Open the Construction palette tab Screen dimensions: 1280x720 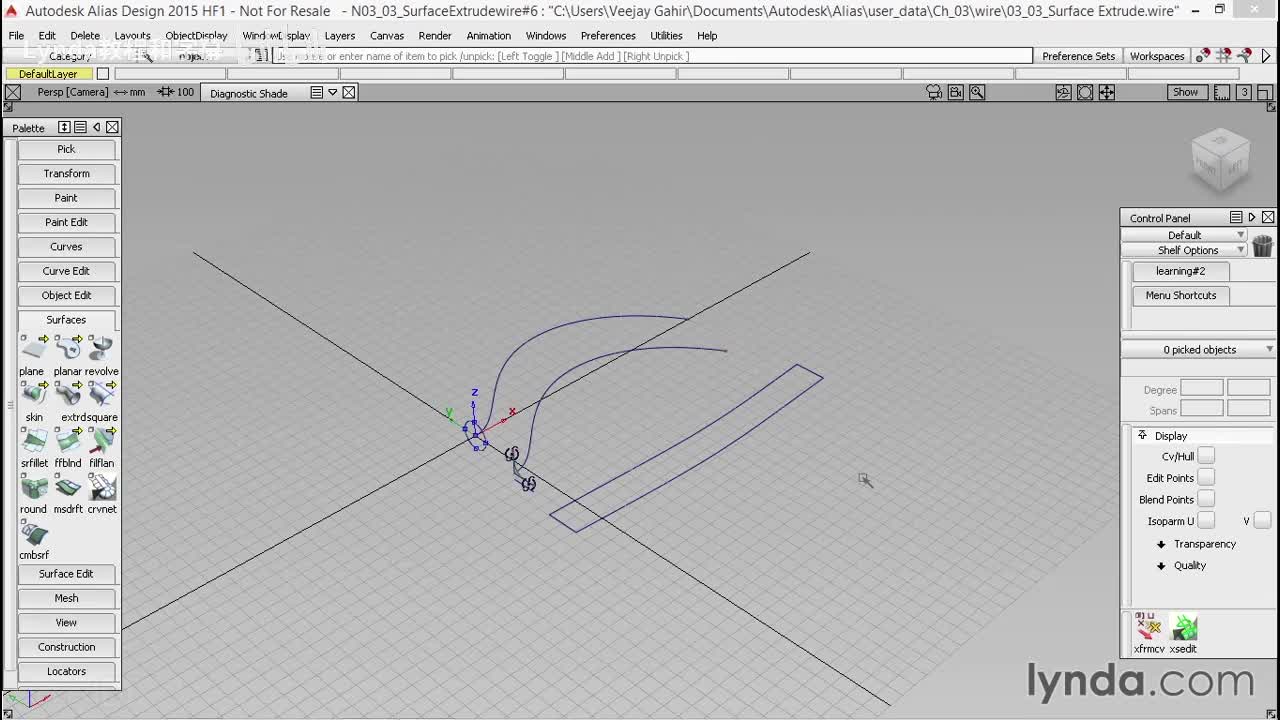66,647
